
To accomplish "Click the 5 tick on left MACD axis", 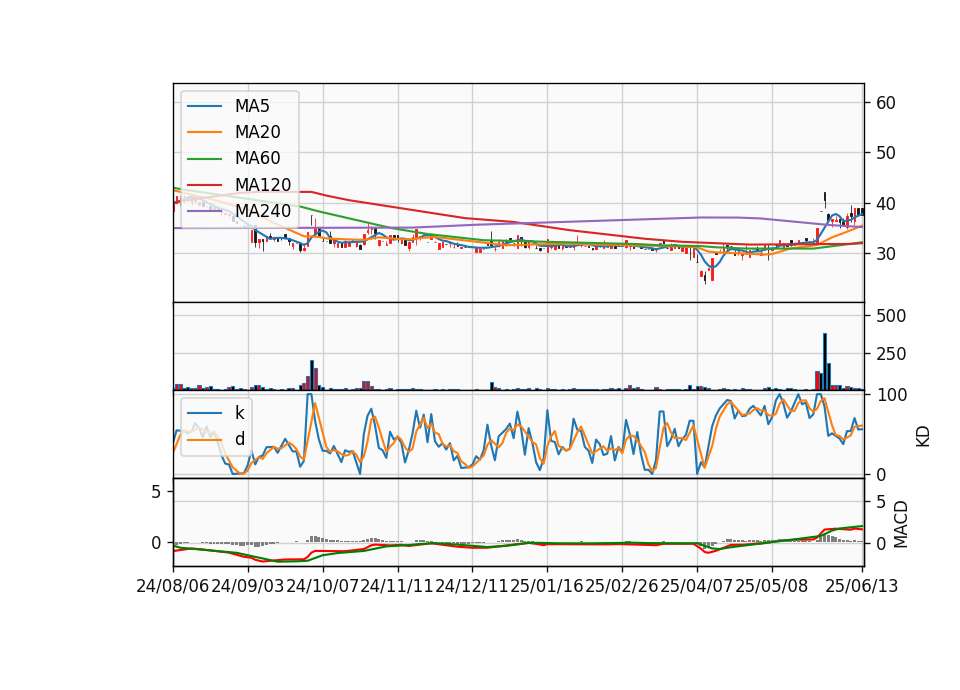I will click(156, 492).
